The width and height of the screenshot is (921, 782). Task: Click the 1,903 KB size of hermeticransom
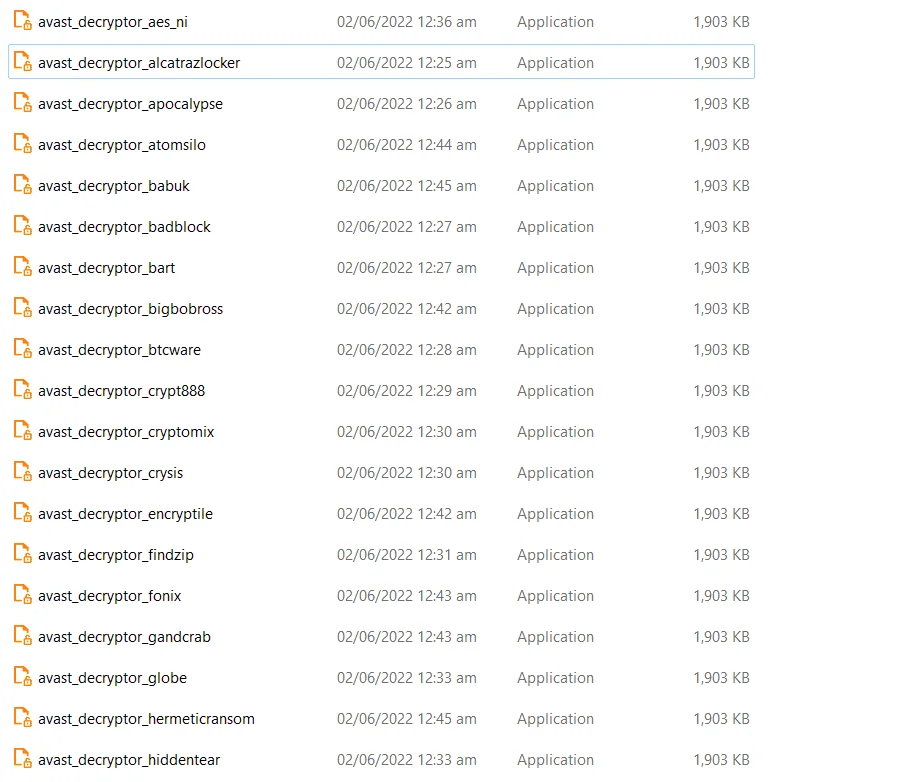(721, 719)
